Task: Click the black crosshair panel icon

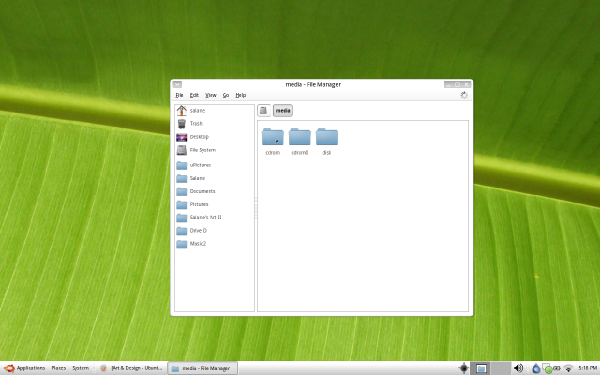Action: click(463, 368)
